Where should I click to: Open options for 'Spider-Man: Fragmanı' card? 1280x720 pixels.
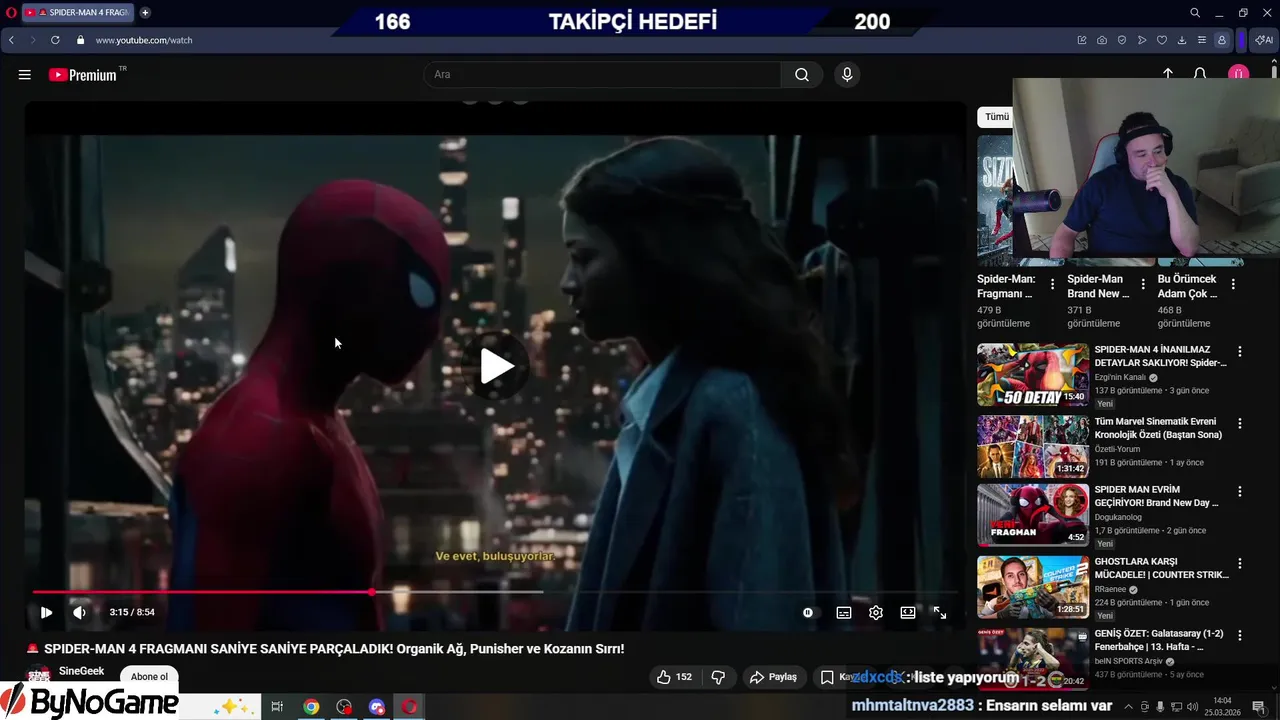(x=1052, y=284)
